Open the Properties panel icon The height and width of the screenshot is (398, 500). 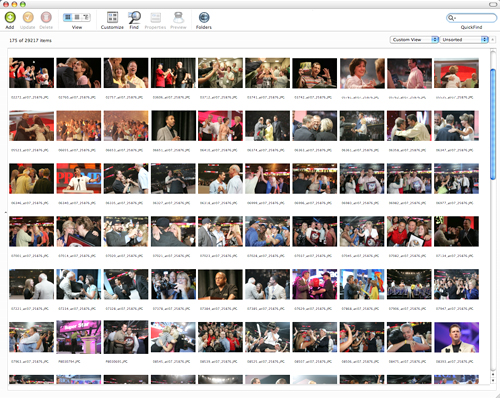(x=156, y=17)
